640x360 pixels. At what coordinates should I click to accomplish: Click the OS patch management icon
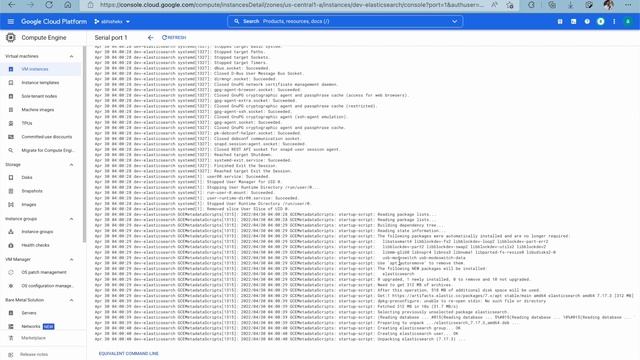11,272
